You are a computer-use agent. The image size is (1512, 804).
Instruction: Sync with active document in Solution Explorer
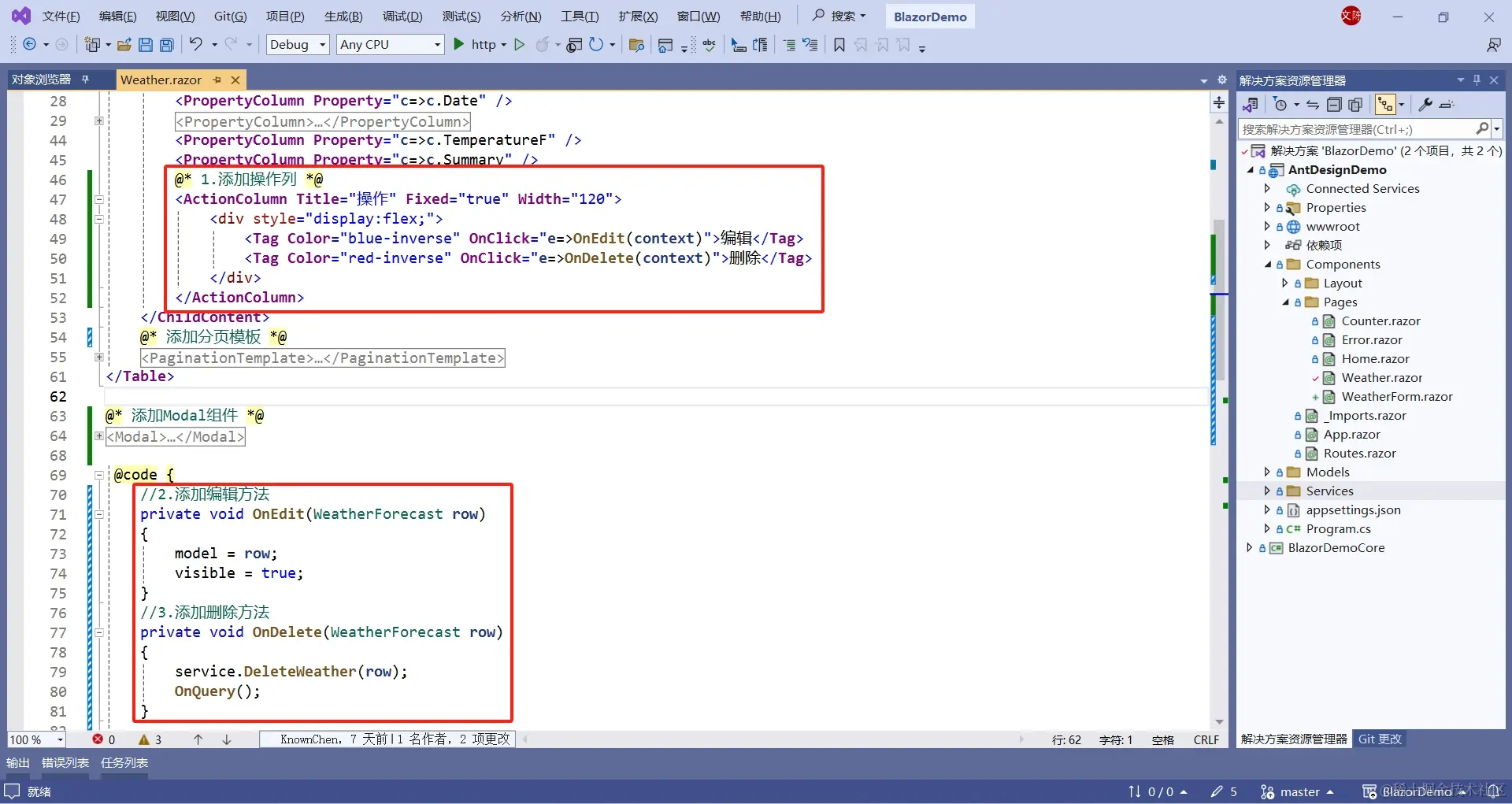[1313, 105]
